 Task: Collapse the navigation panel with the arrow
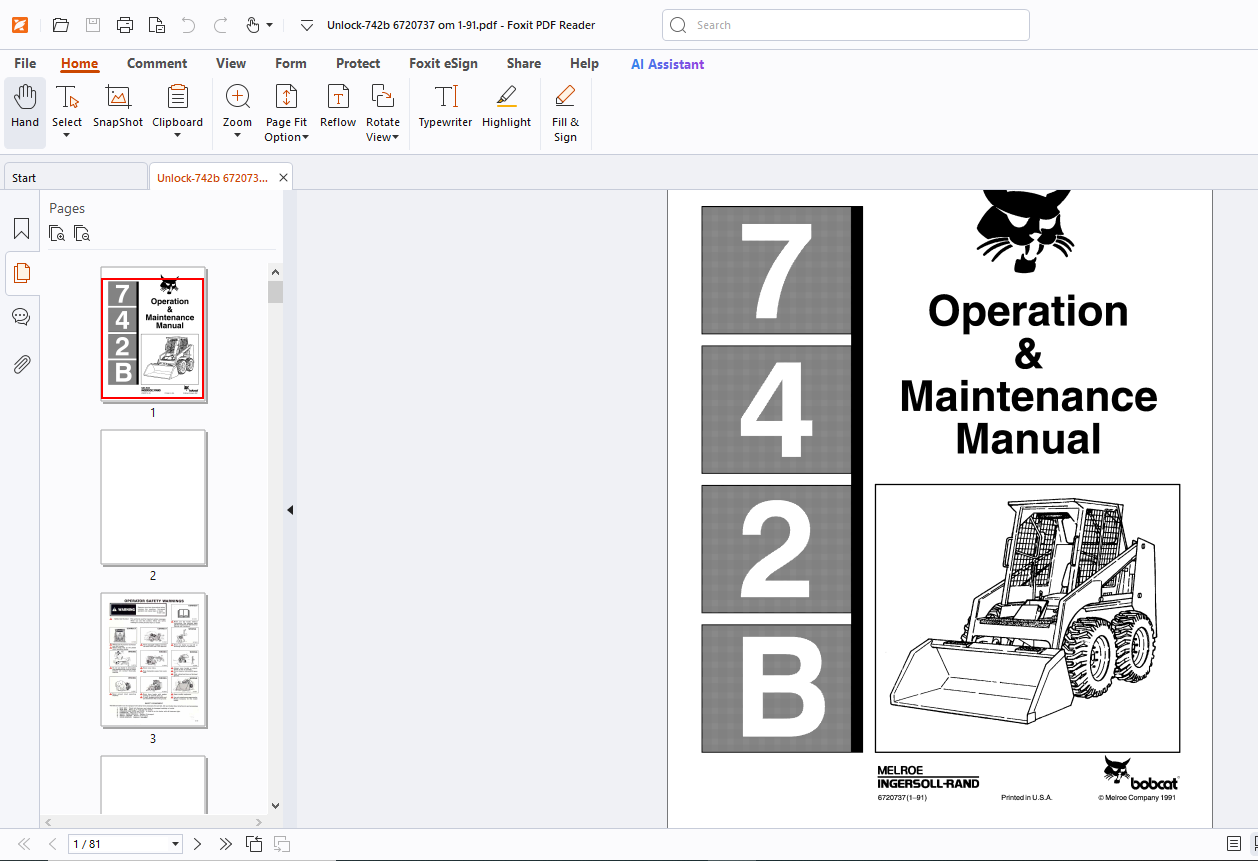point(290,510)
